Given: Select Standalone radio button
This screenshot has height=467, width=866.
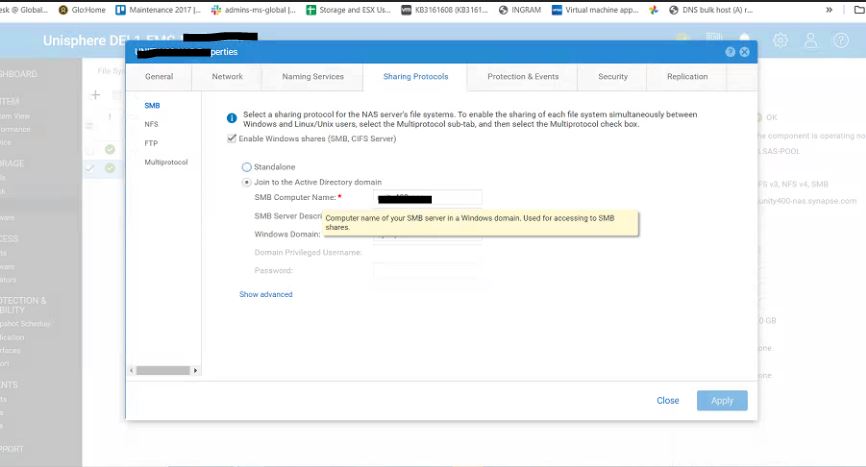Looking at the screenshot, I should pos(247,167).
